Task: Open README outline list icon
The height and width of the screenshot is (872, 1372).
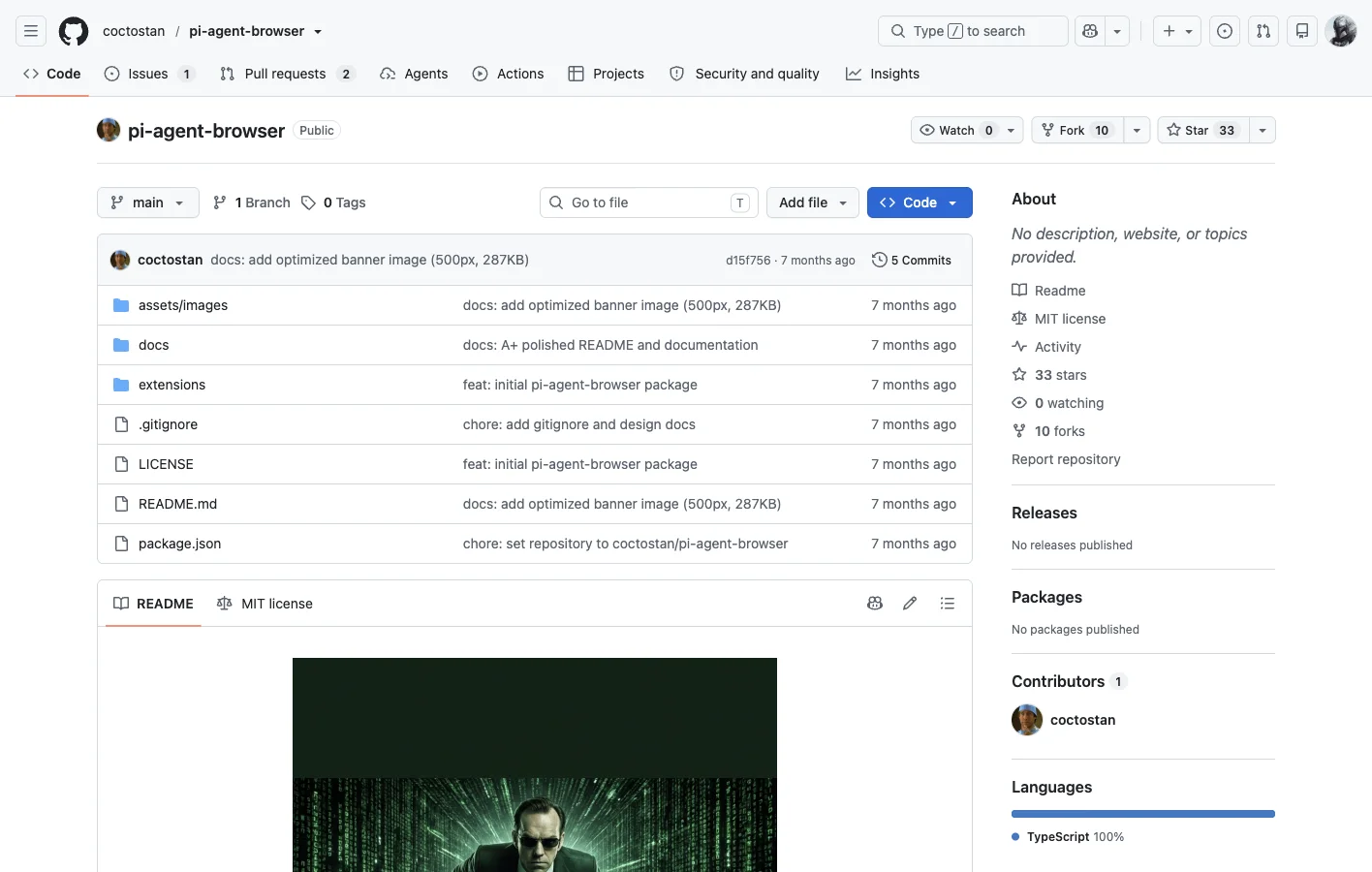Action: [x=948, y=604]
